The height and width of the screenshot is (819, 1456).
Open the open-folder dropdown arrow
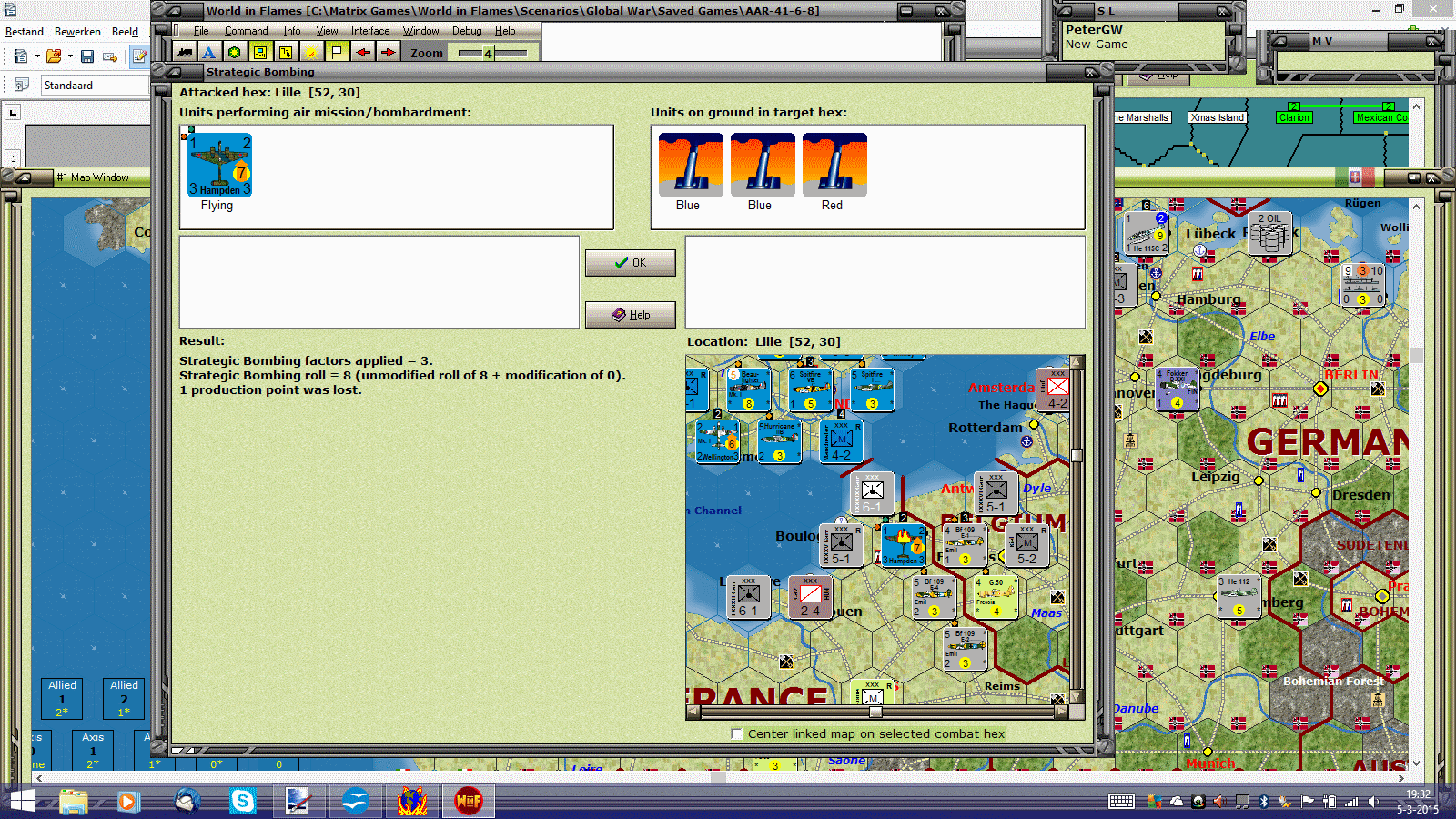70,56
